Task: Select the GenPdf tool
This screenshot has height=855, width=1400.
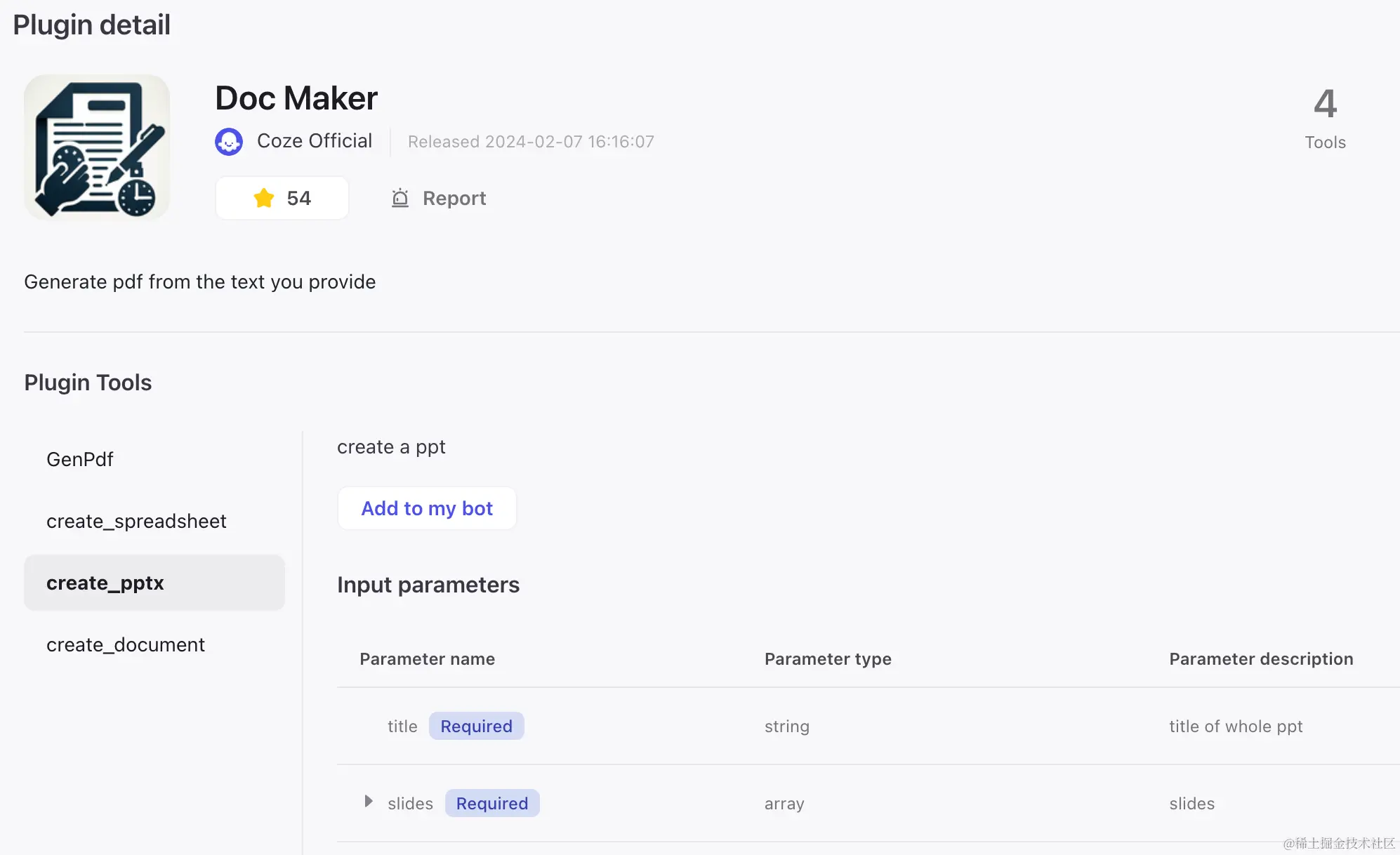Action: click(80, 459)
